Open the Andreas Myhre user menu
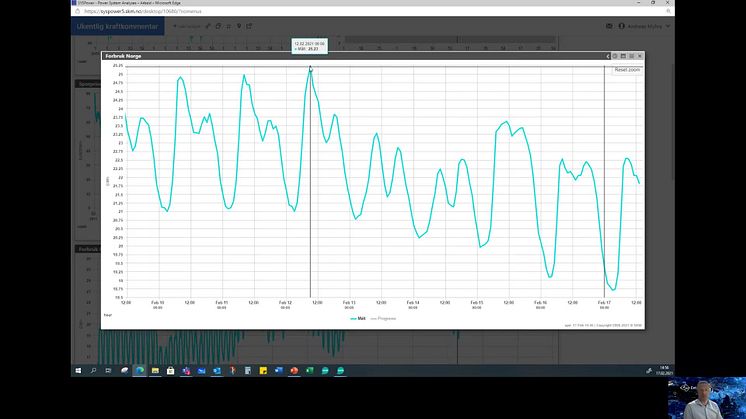 point(642,27)
